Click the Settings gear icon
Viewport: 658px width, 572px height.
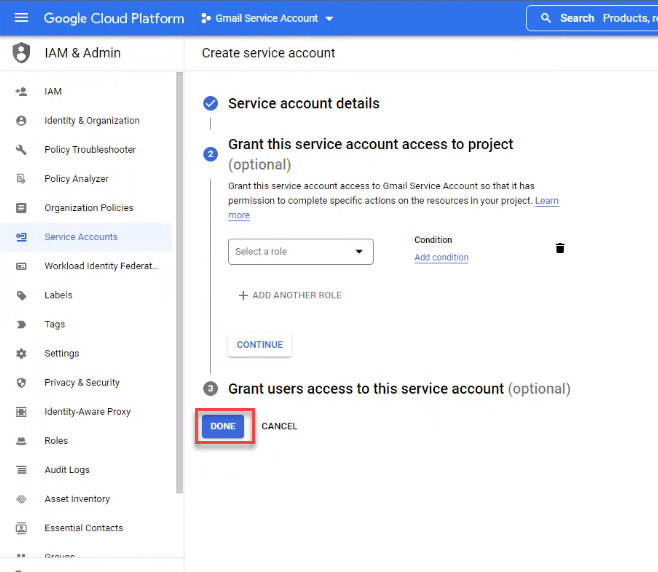tap(21, 353)
